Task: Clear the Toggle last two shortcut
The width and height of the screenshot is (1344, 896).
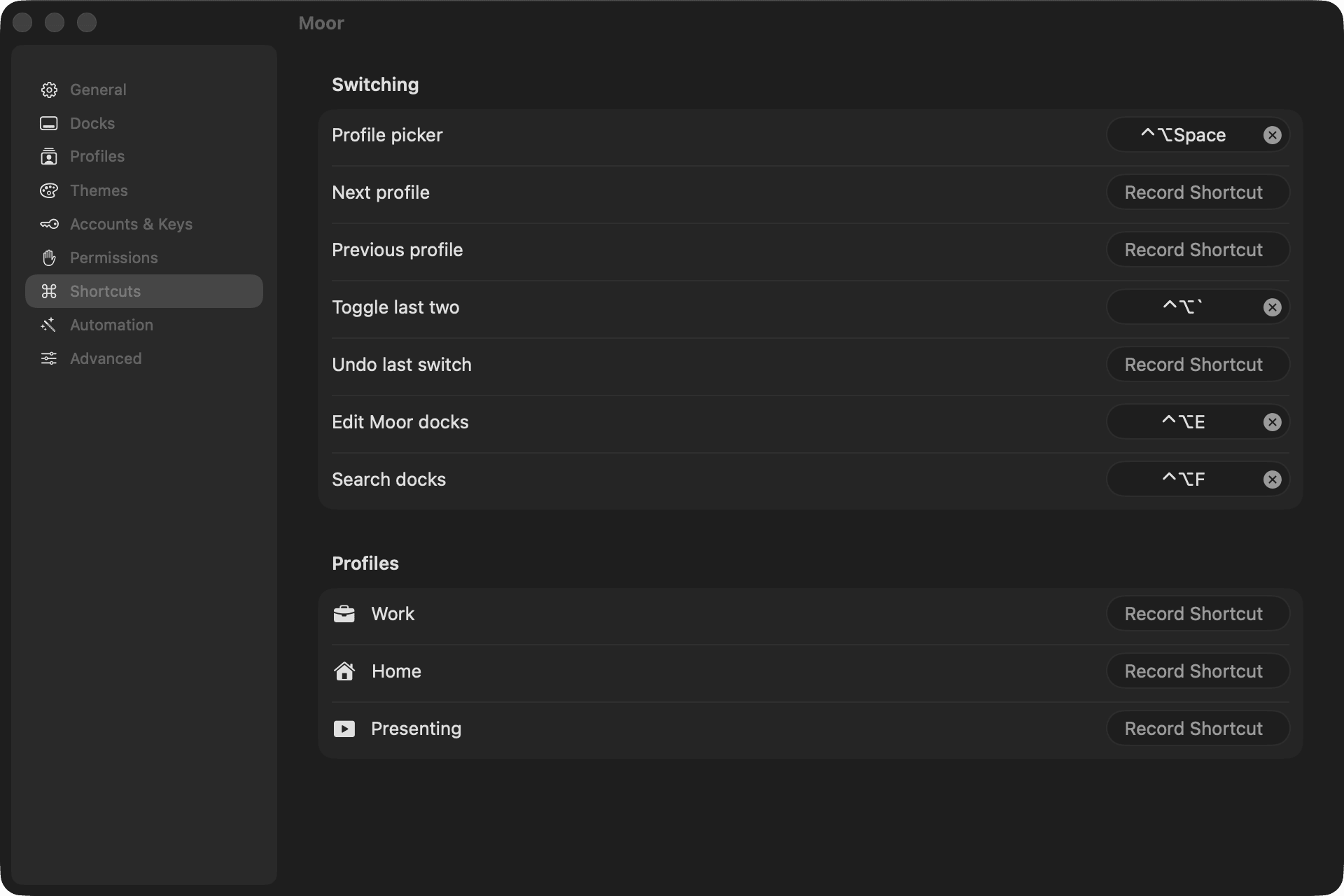Action: point(1273,307)
